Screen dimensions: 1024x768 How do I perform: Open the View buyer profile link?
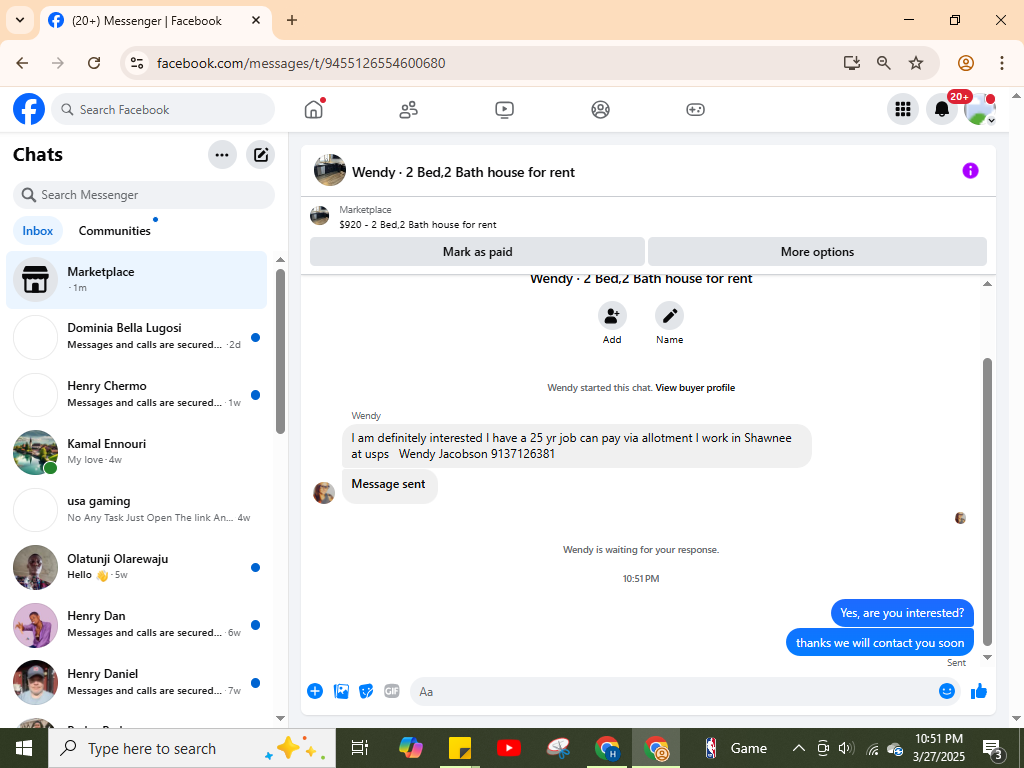(695, 388)
